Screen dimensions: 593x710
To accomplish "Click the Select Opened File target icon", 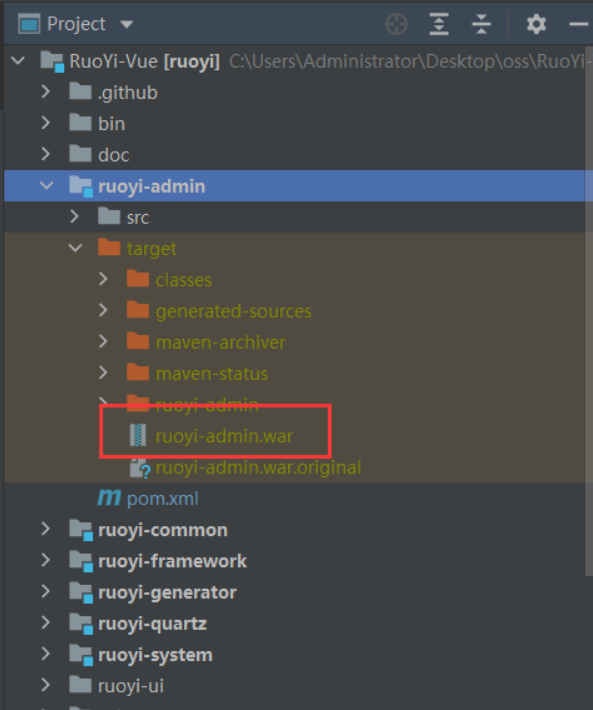I will 397,24.
